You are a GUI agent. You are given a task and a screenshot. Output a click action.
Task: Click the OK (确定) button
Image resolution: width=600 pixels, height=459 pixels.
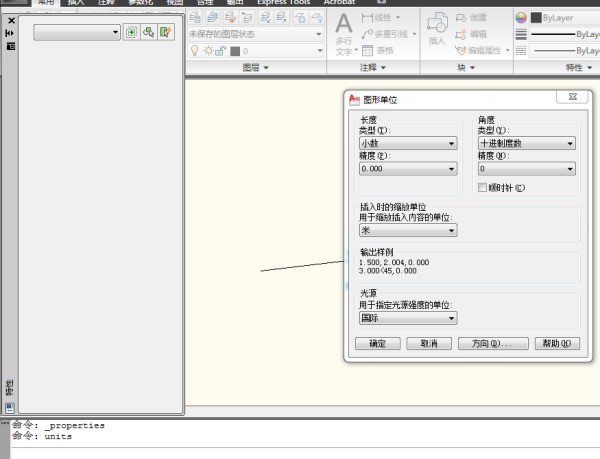coord(377,343)
